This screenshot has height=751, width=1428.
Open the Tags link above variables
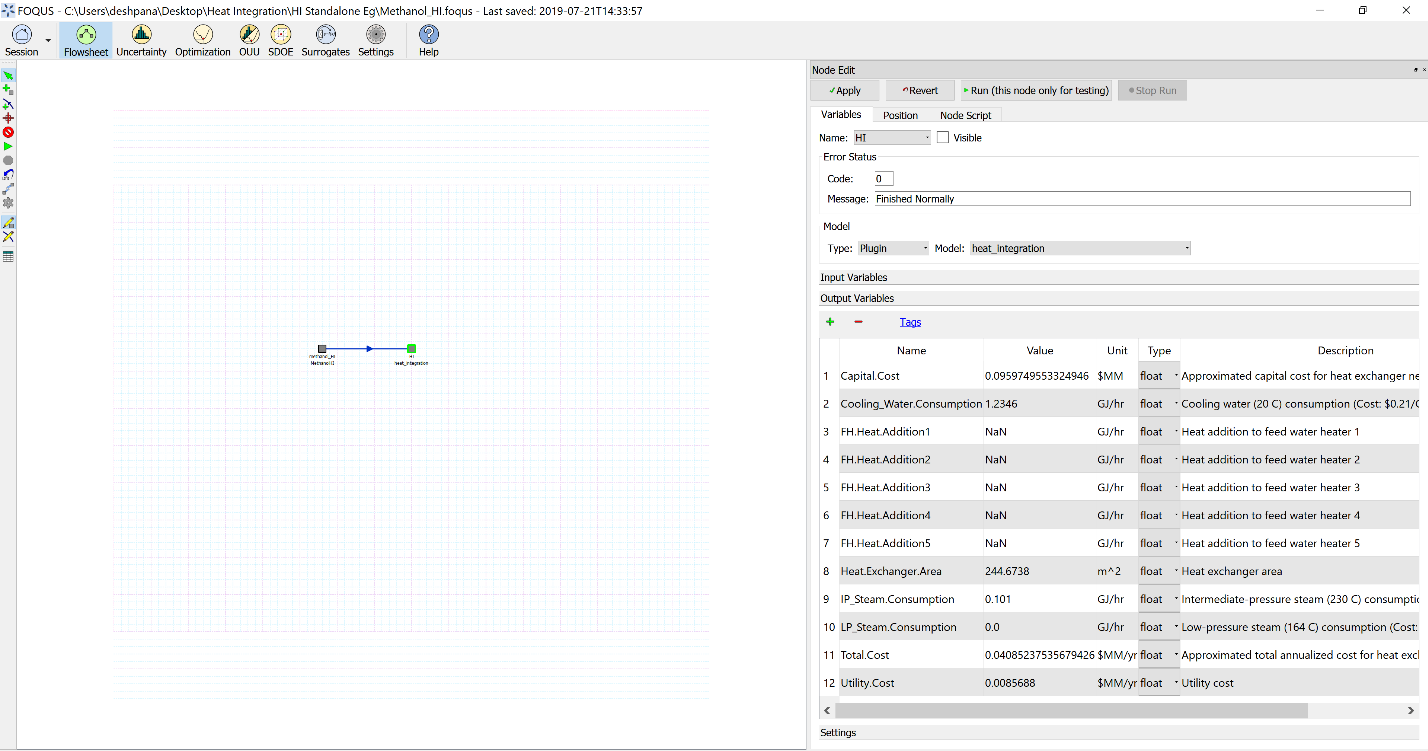click(909, 321)
